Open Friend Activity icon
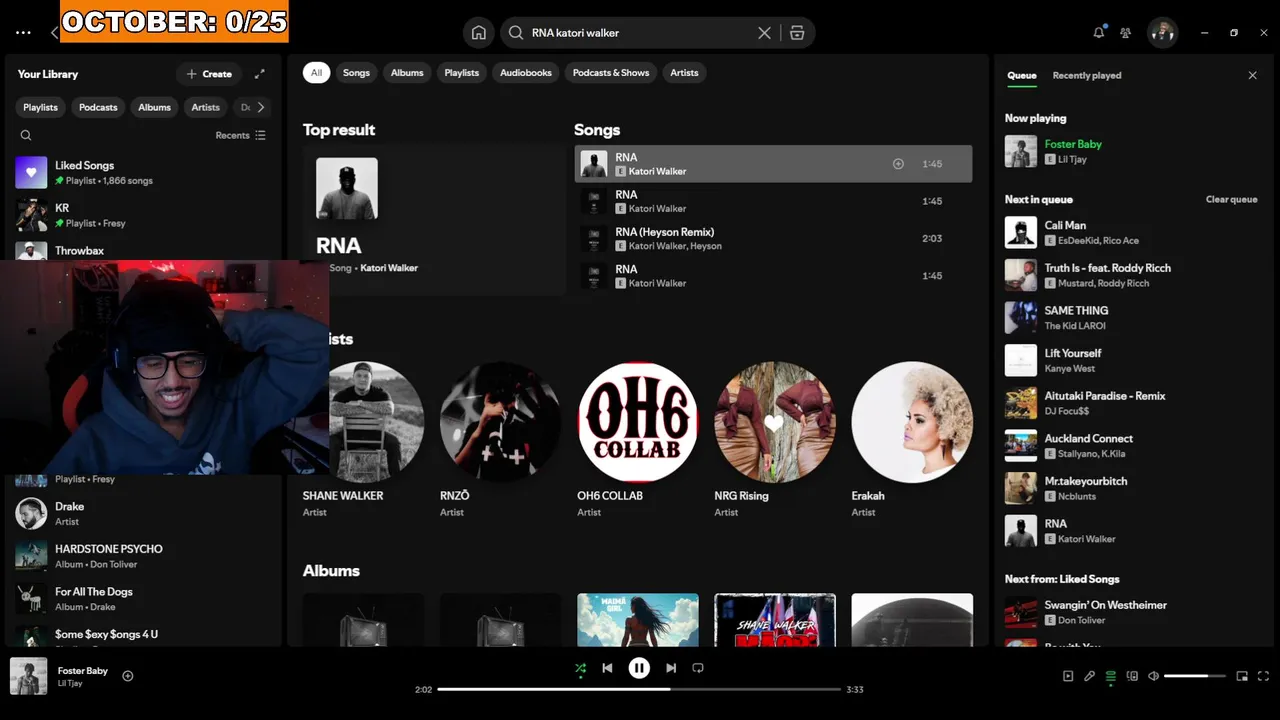Image resolution: width=1280 pixels, height=720 pixels. coord(1126,33)
